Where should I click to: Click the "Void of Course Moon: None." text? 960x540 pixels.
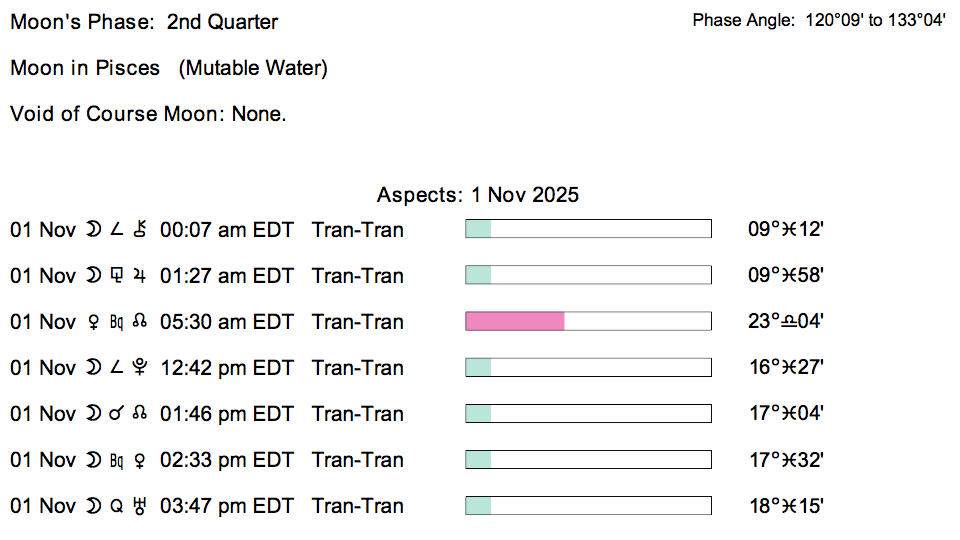148,114
